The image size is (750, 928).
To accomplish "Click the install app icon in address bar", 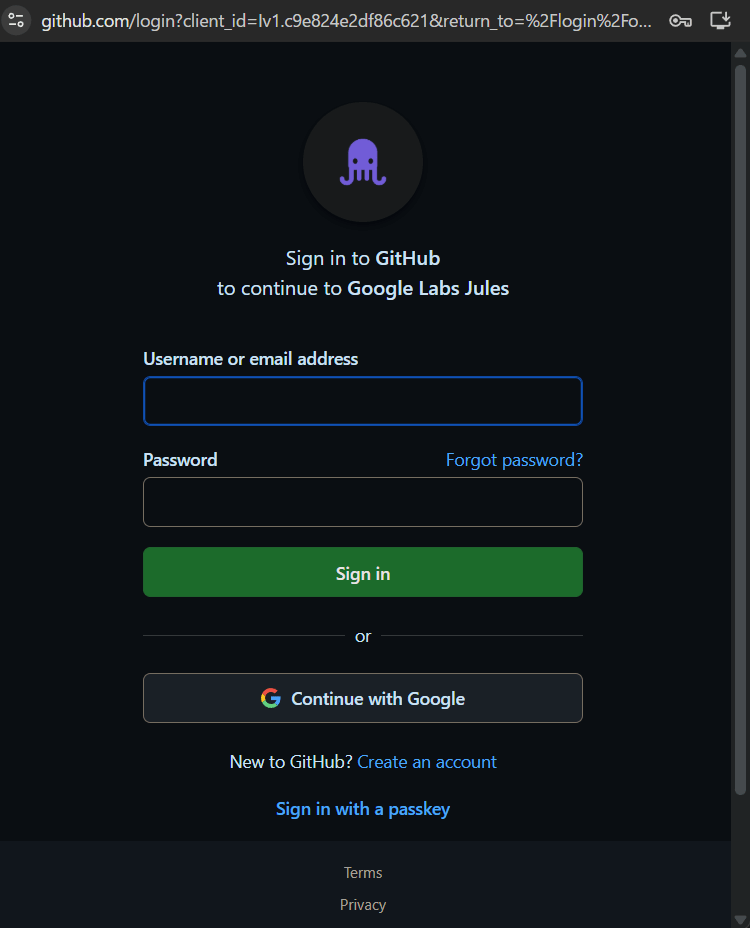I will [x=719, y=20].
